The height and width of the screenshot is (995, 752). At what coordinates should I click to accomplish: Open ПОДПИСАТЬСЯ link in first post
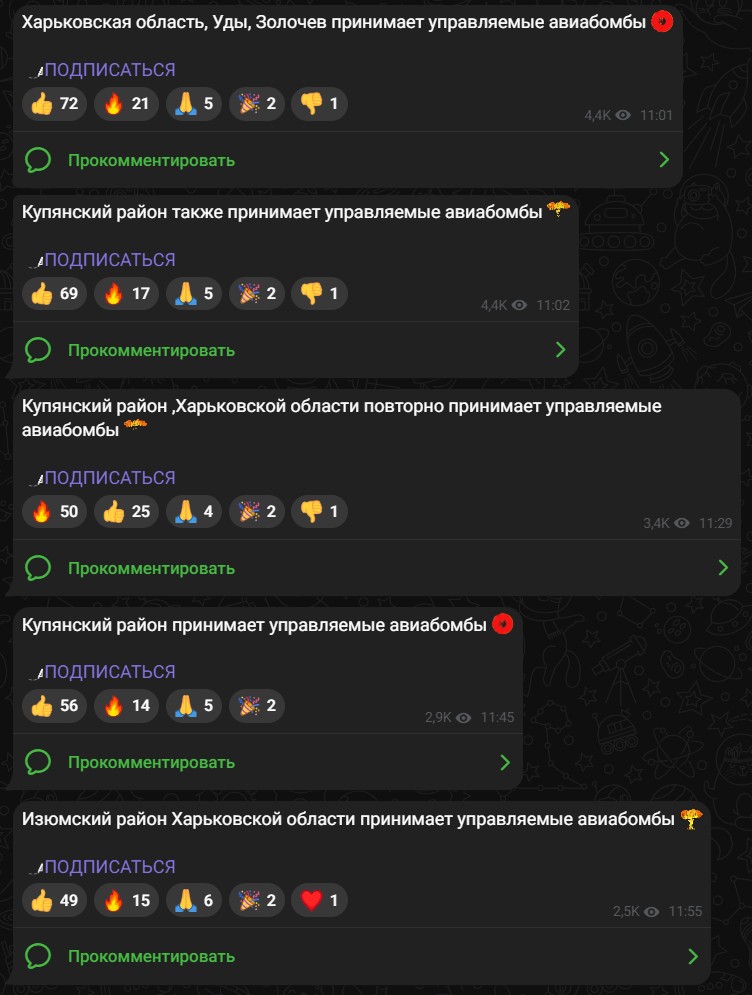coord(109,70)
